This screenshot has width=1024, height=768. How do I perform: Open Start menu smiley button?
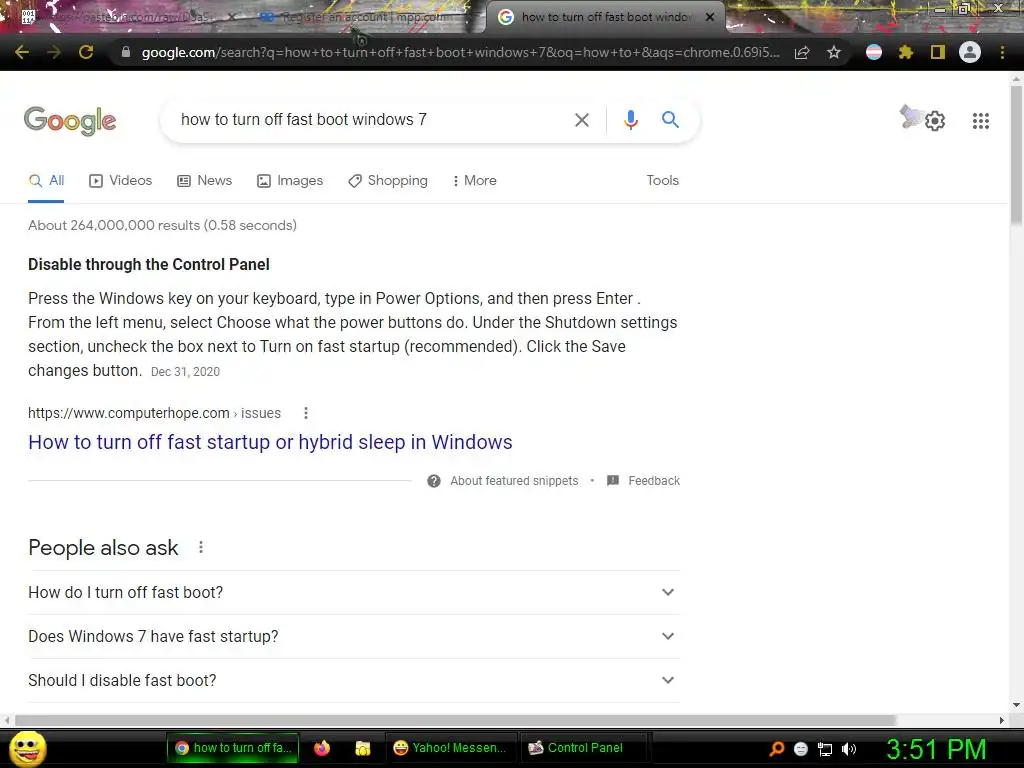[27, 748]
